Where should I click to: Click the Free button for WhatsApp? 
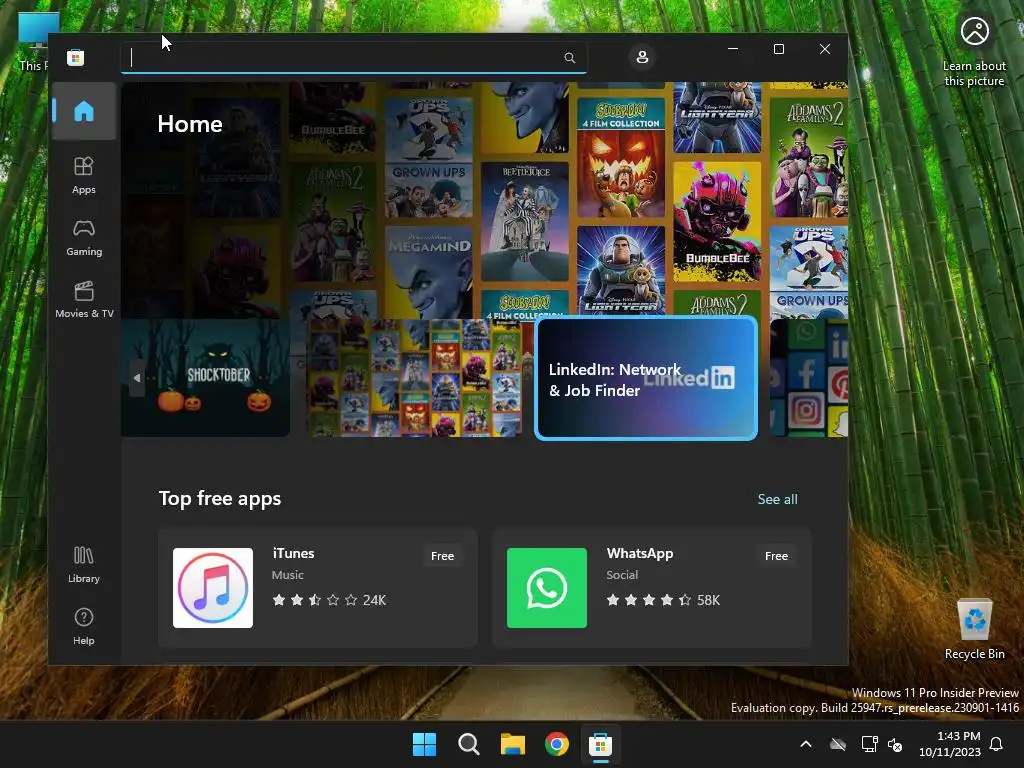coord(776,556)
